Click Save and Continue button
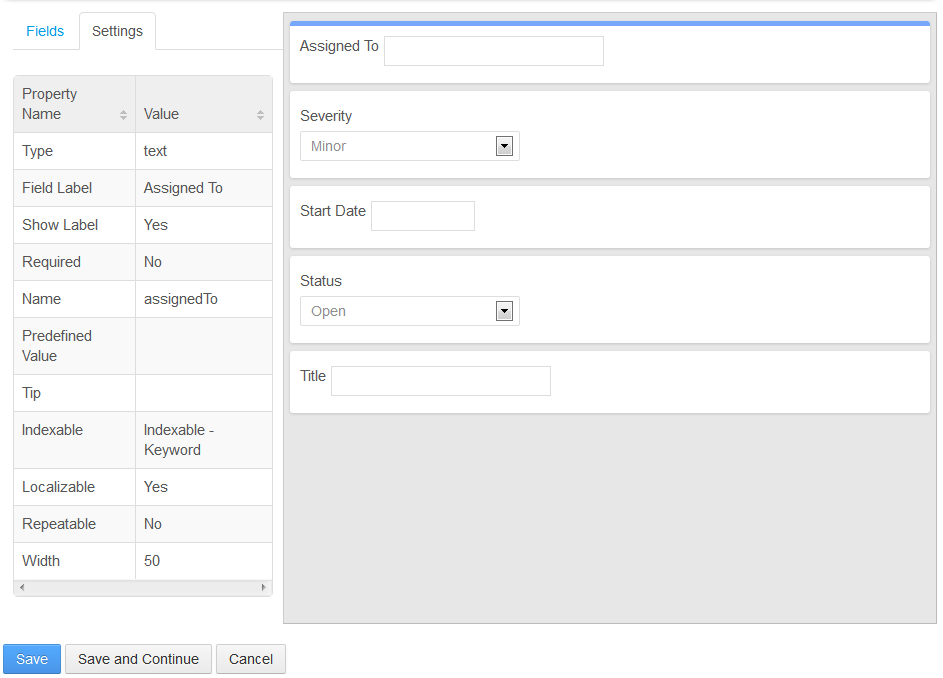This screenshot has height=678, width=943. click(x=138, y=659)
